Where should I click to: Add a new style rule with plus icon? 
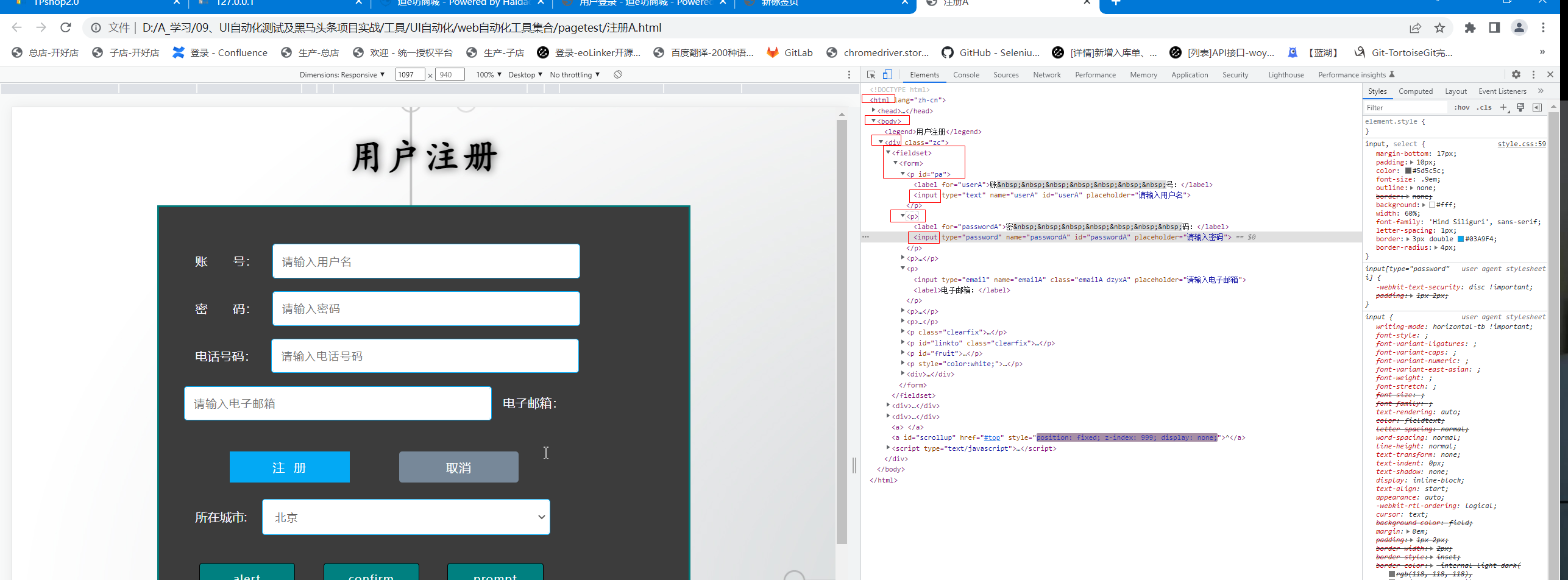tap(1503, 108)
